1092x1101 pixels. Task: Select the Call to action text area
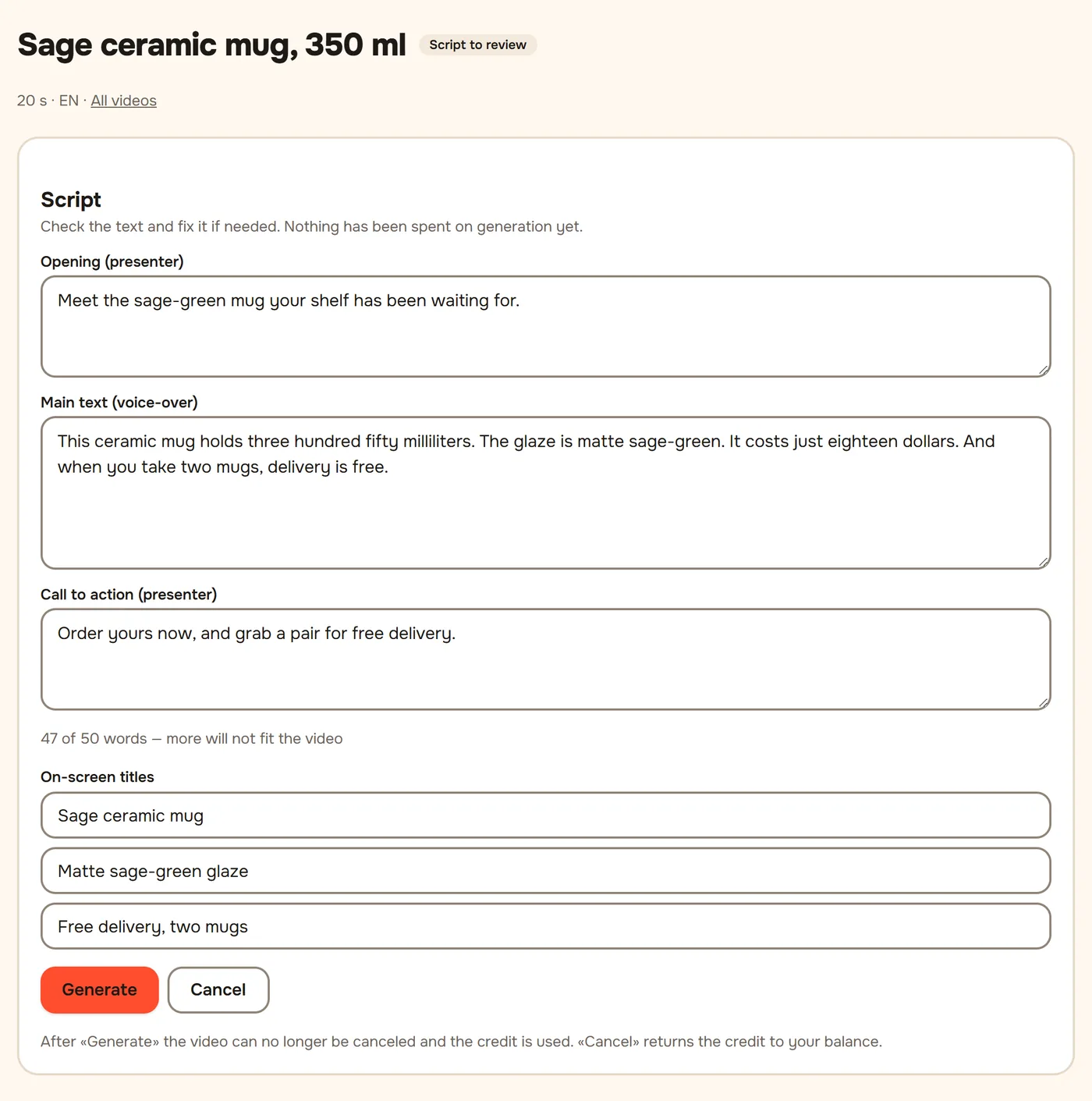pos(545,659)
